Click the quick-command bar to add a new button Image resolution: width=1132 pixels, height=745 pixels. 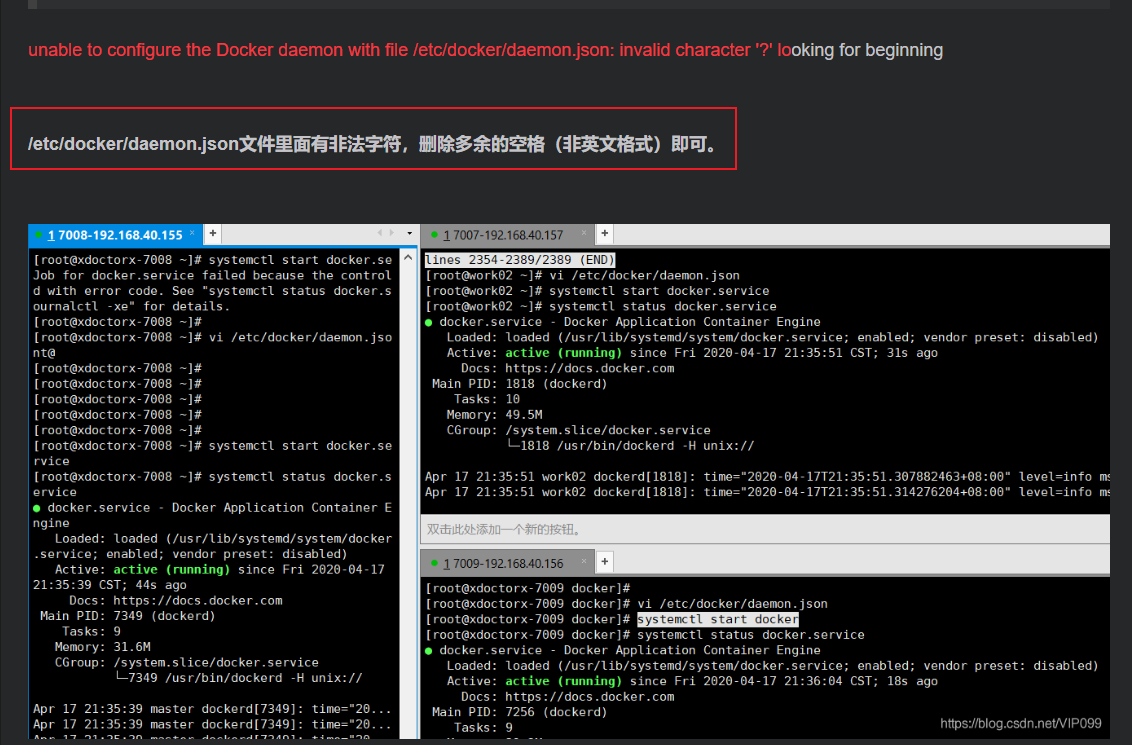[x=765, y=529]
